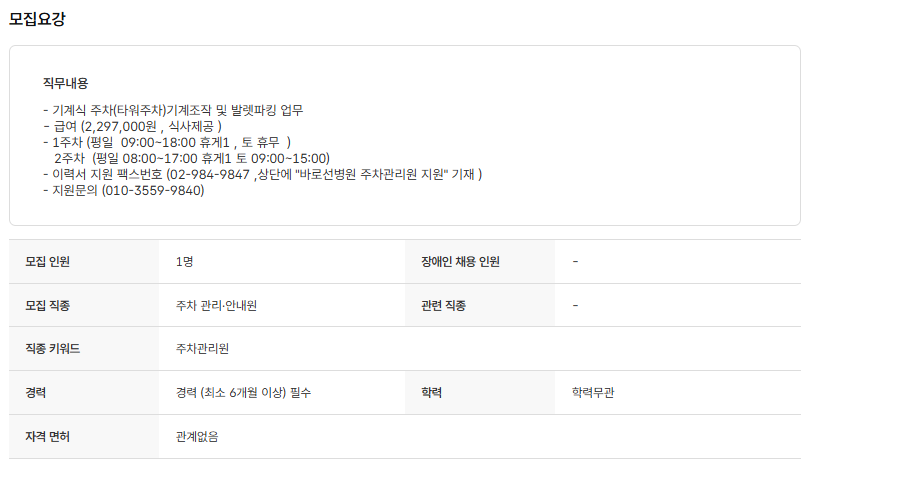Click the 학력 label cell
This screenshot has height=486, width=910.
(x=431, y=393)
